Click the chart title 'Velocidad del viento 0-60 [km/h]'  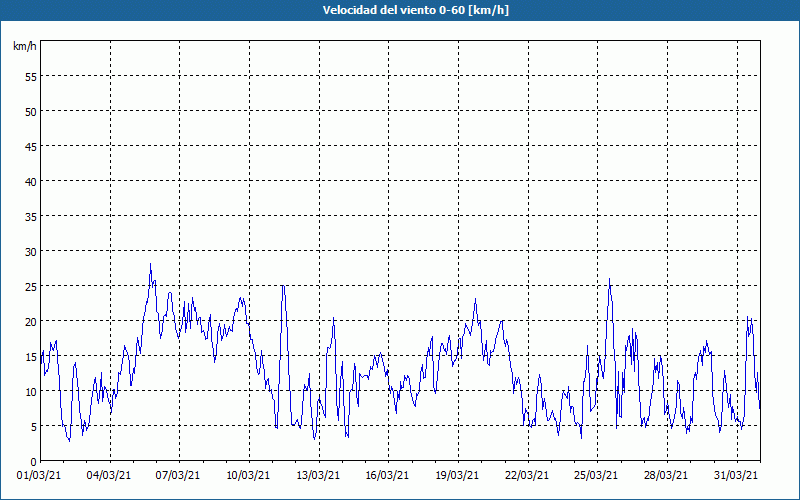(x=416, y=10)
